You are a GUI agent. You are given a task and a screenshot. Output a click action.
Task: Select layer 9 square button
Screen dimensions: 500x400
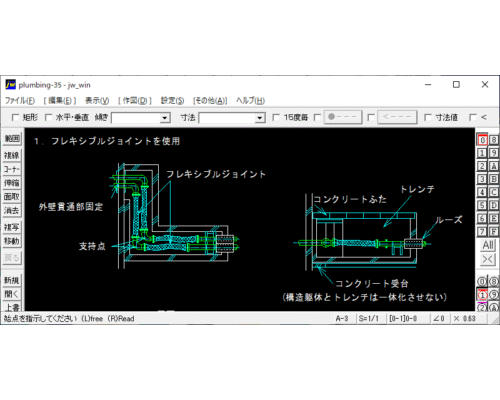point(494,153)
